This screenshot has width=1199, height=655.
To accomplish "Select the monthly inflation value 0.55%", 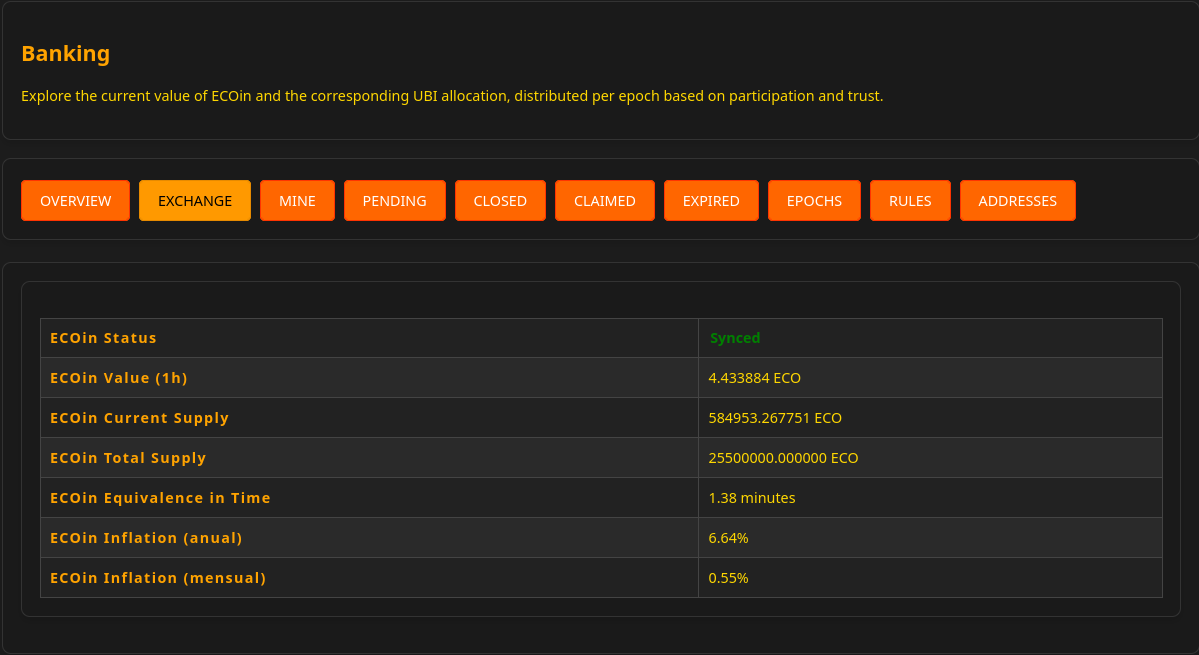I will click(728, 578).
